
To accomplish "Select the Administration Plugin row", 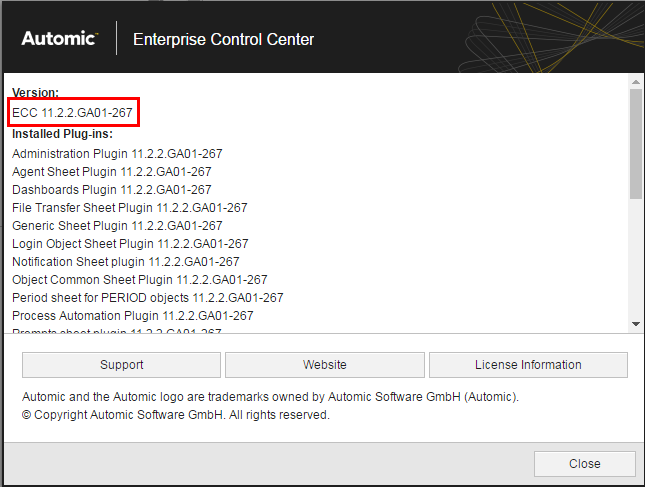I will 117,153.
